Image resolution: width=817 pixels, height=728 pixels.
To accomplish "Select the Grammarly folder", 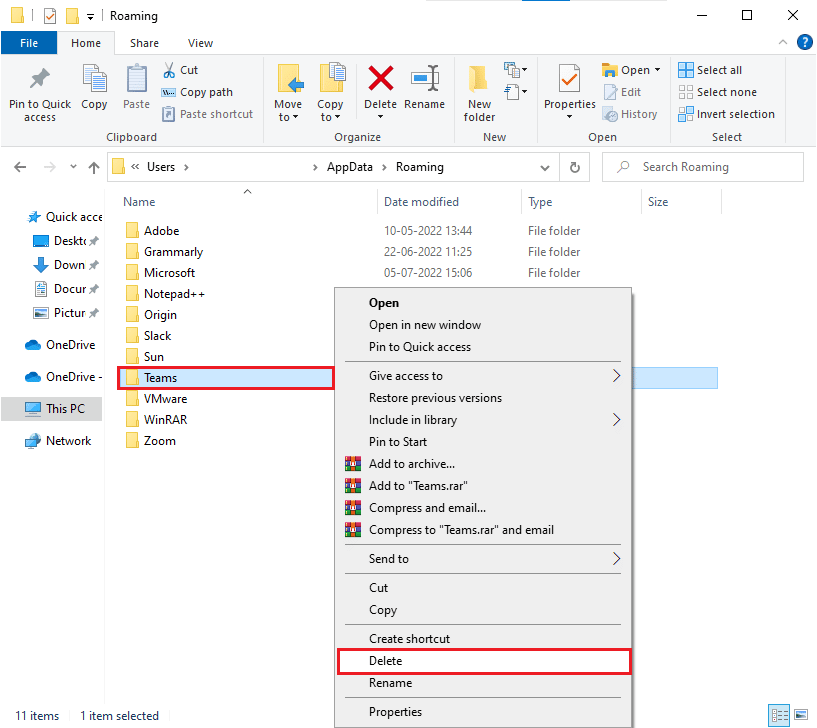I will (x=173, y=252).
